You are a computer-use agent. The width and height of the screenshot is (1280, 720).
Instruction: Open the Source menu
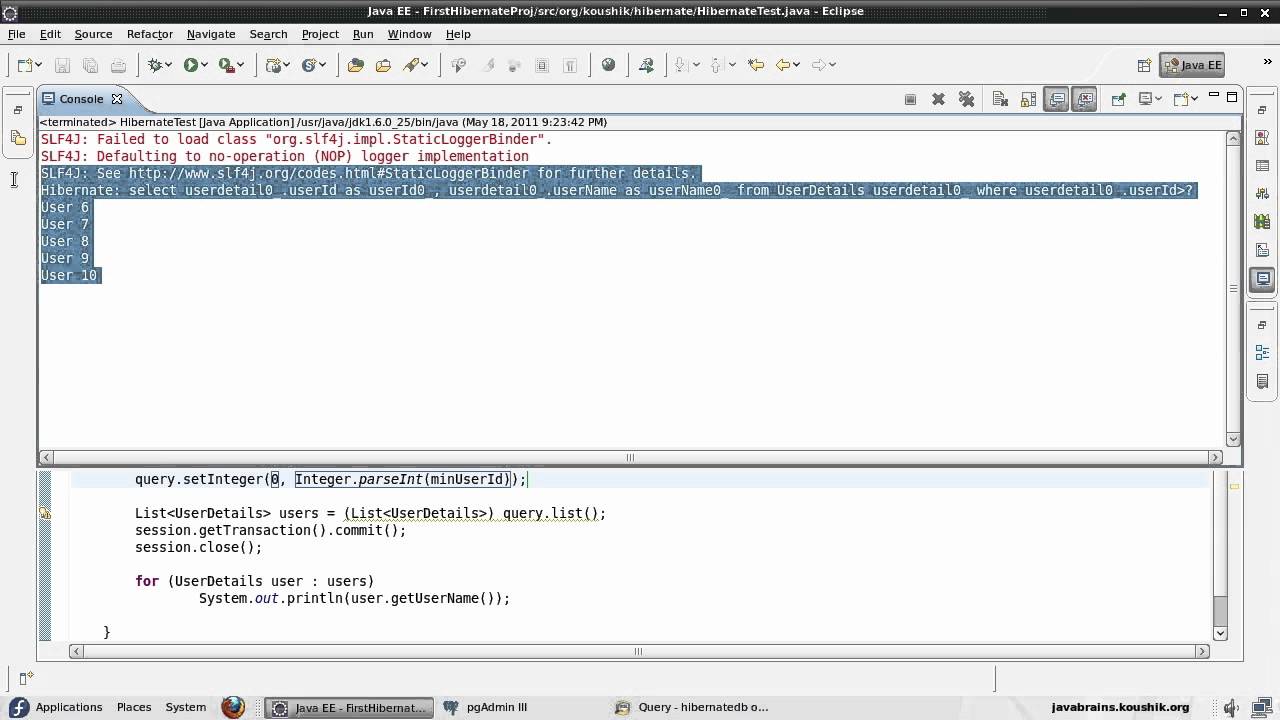click(93, 34)
